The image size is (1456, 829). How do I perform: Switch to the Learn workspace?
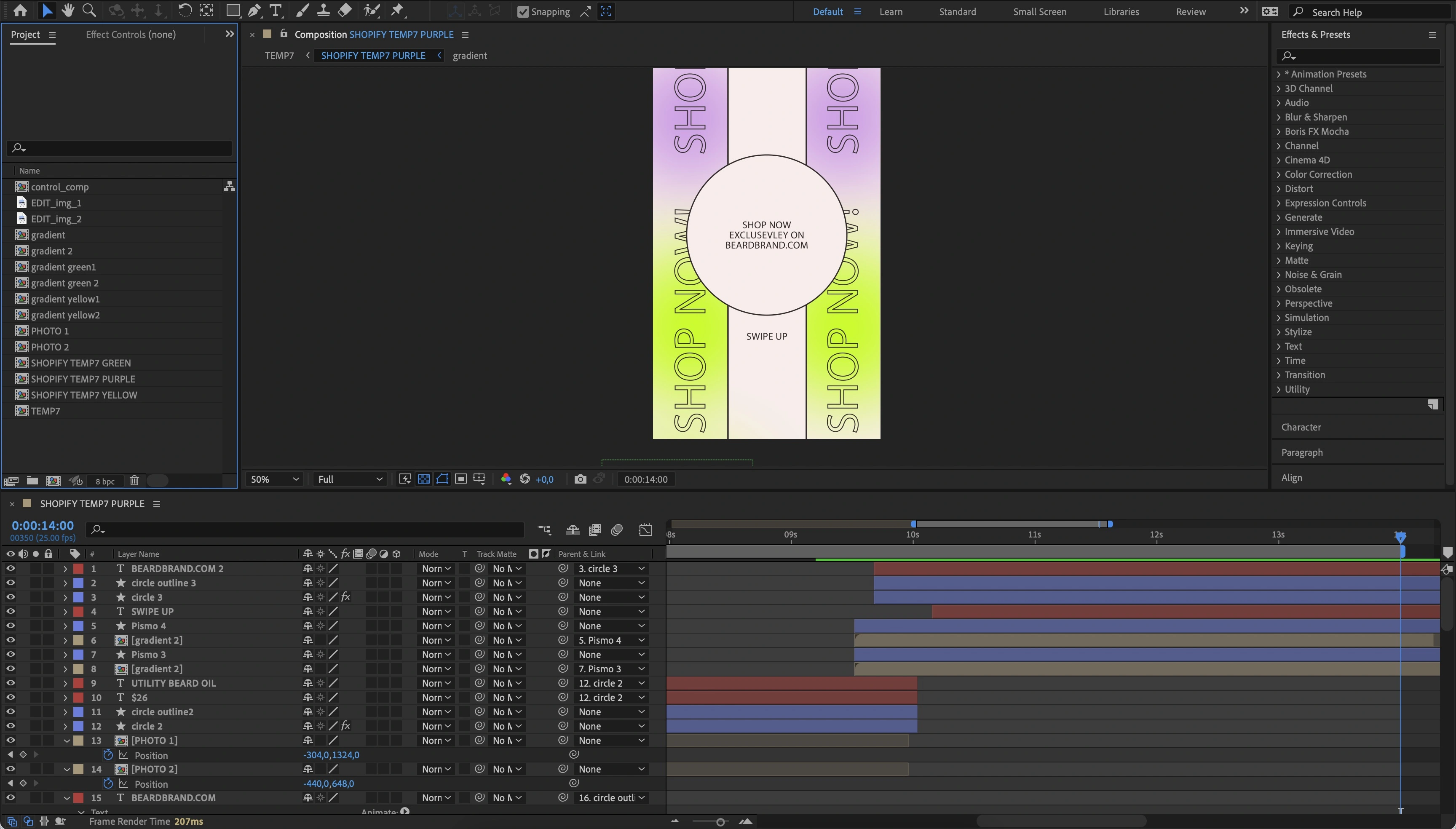[890, 11]
